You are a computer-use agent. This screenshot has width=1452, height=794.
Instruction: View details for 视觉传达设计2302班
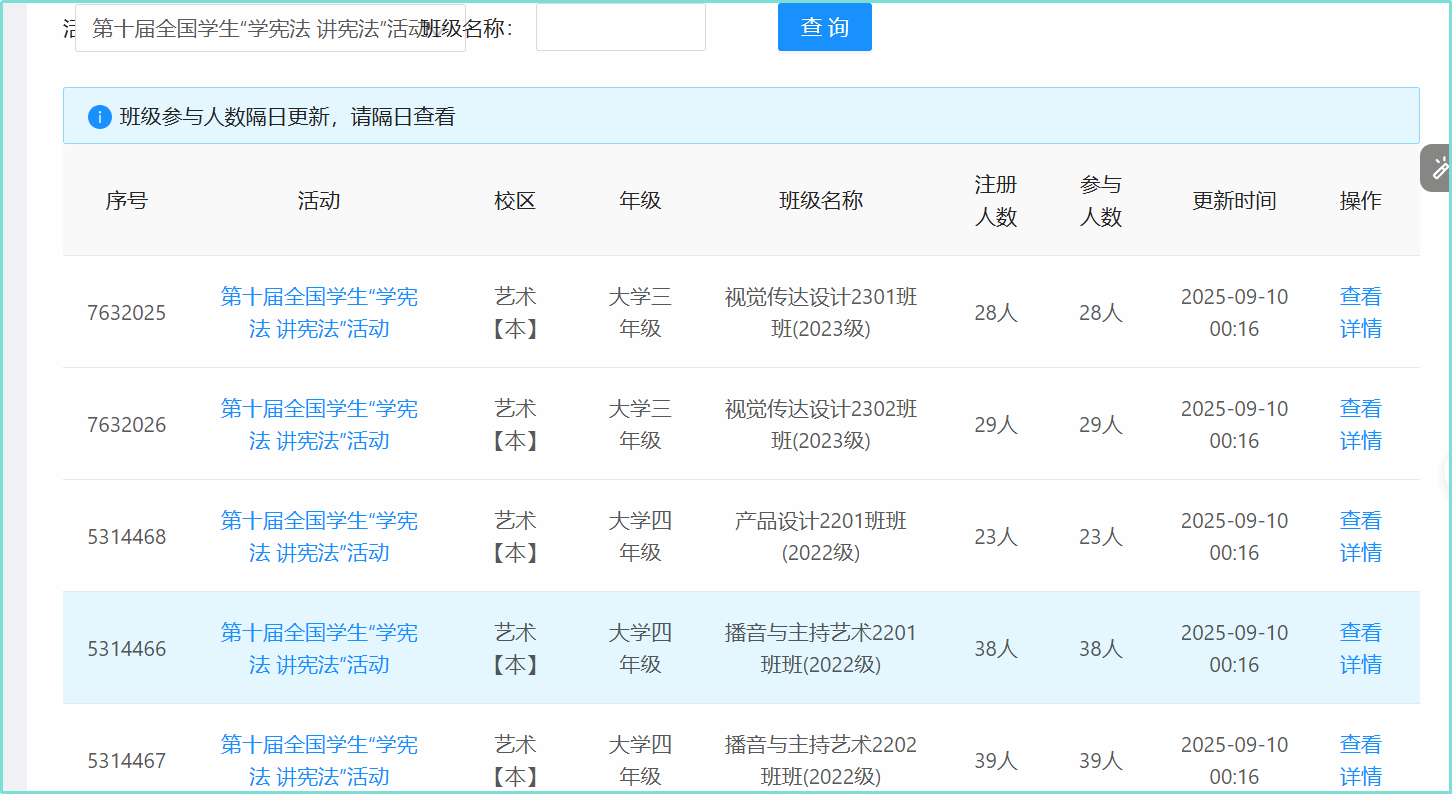(x=1360, y=425)
